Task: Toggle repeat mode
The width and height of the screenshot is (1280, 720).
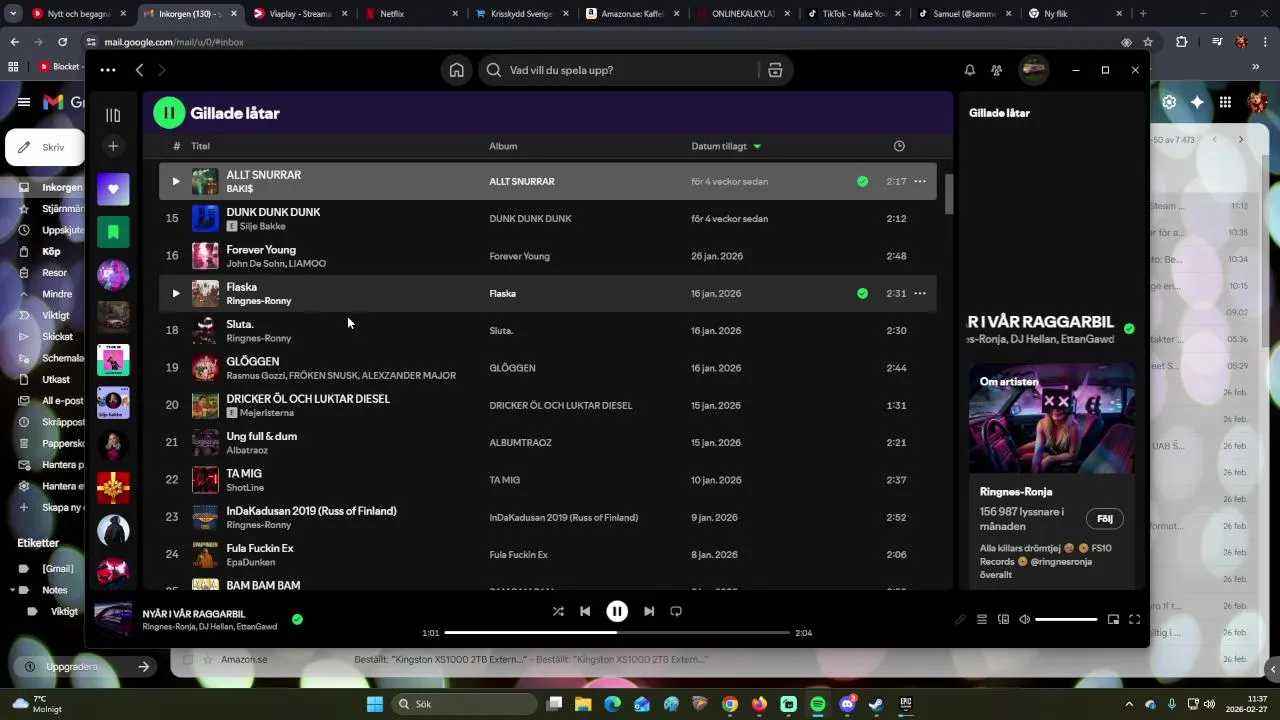Action: [x=676, y=611]
